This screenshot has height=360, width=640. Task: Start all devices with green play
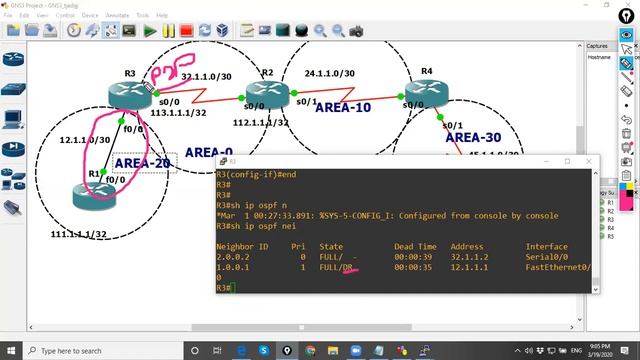click(x=150, y=31)
